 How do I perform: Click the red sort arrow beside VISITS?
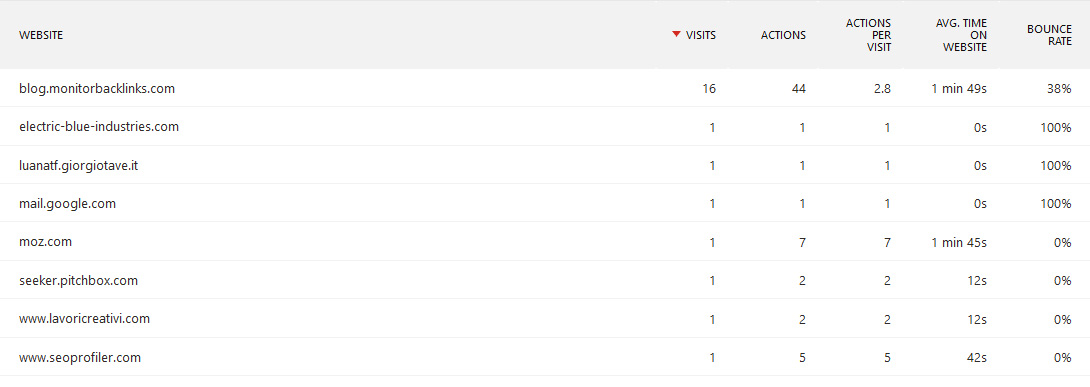(x=676, y=34)
